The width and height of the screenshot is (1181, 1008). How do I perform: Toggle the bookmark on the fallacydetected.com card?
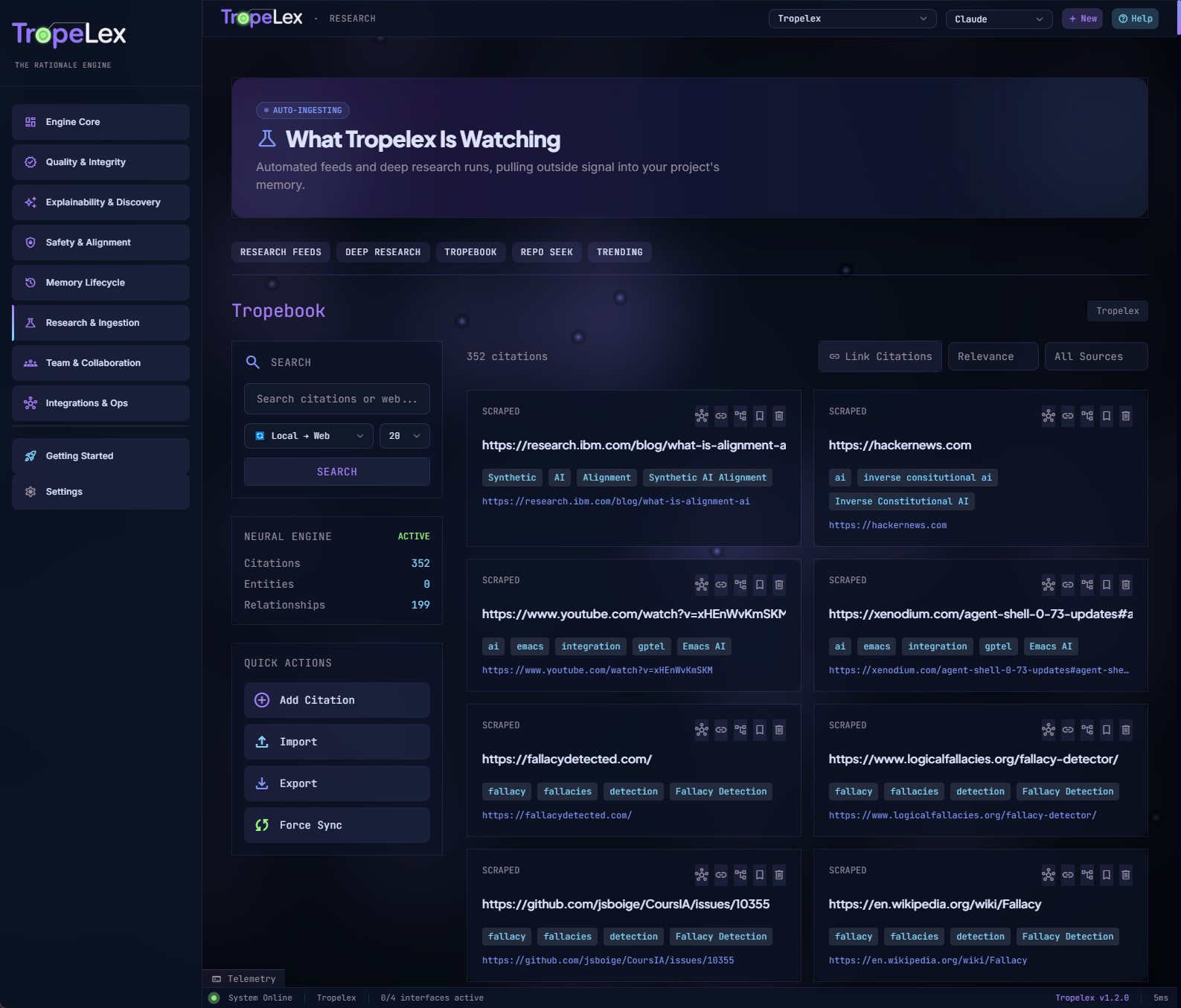(x=760, y=730)
